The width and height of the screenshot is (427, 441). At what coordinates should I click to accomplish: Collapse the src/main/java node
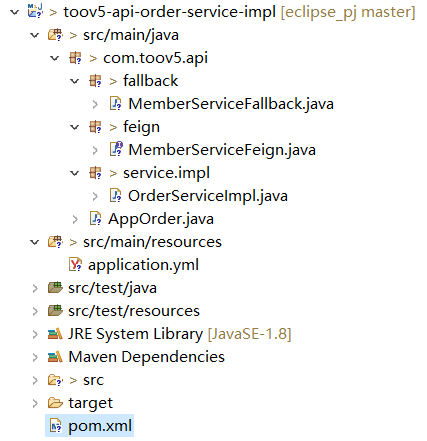point(34,35)
